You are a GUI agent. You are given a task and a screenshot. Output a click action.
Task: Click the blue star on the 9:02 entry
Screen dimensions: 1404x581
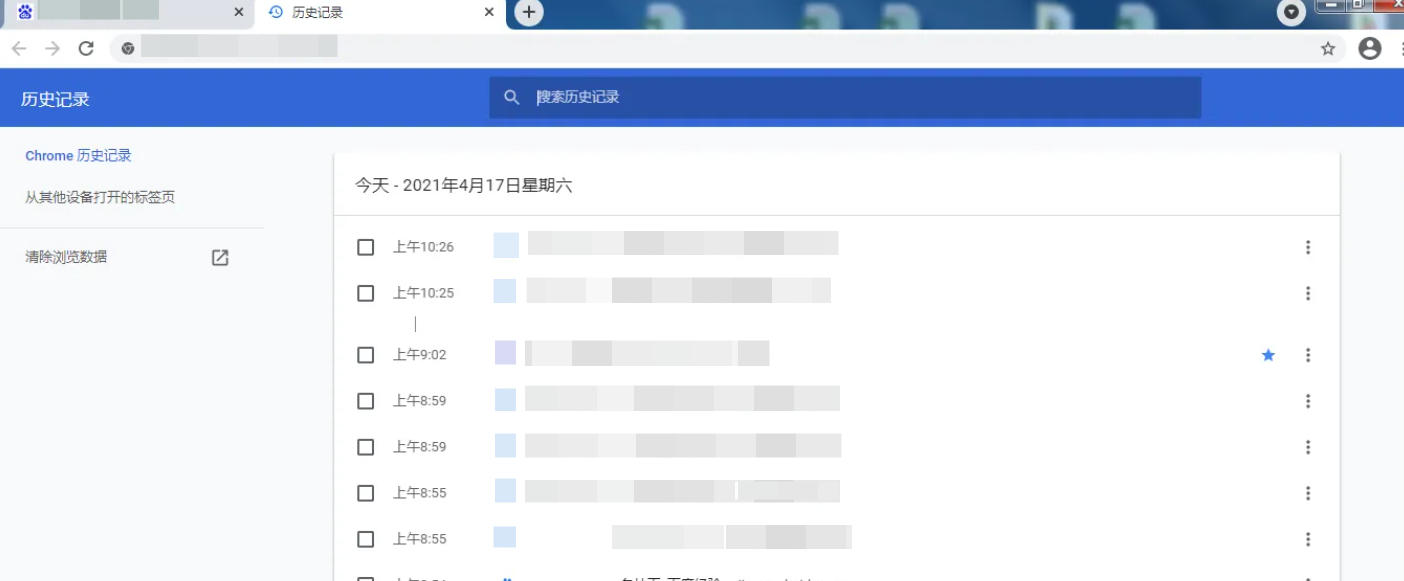click(1268, 354)
